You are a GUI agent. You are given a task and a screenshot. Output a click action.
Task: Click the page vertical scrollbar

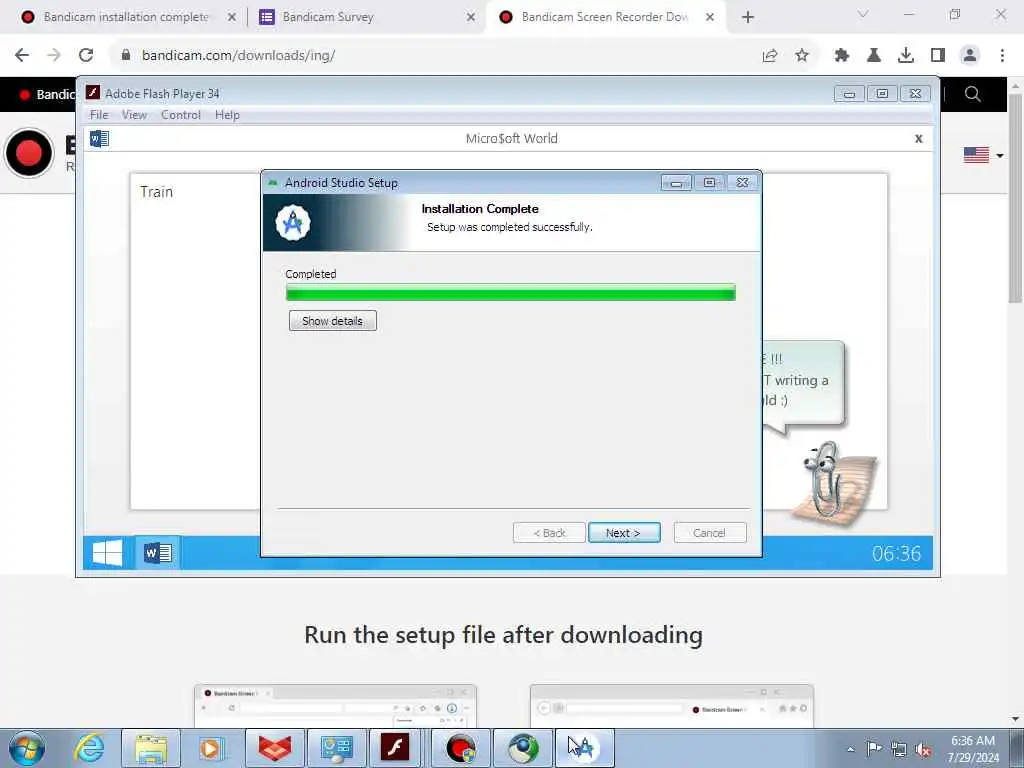(x=1016, y=201)
